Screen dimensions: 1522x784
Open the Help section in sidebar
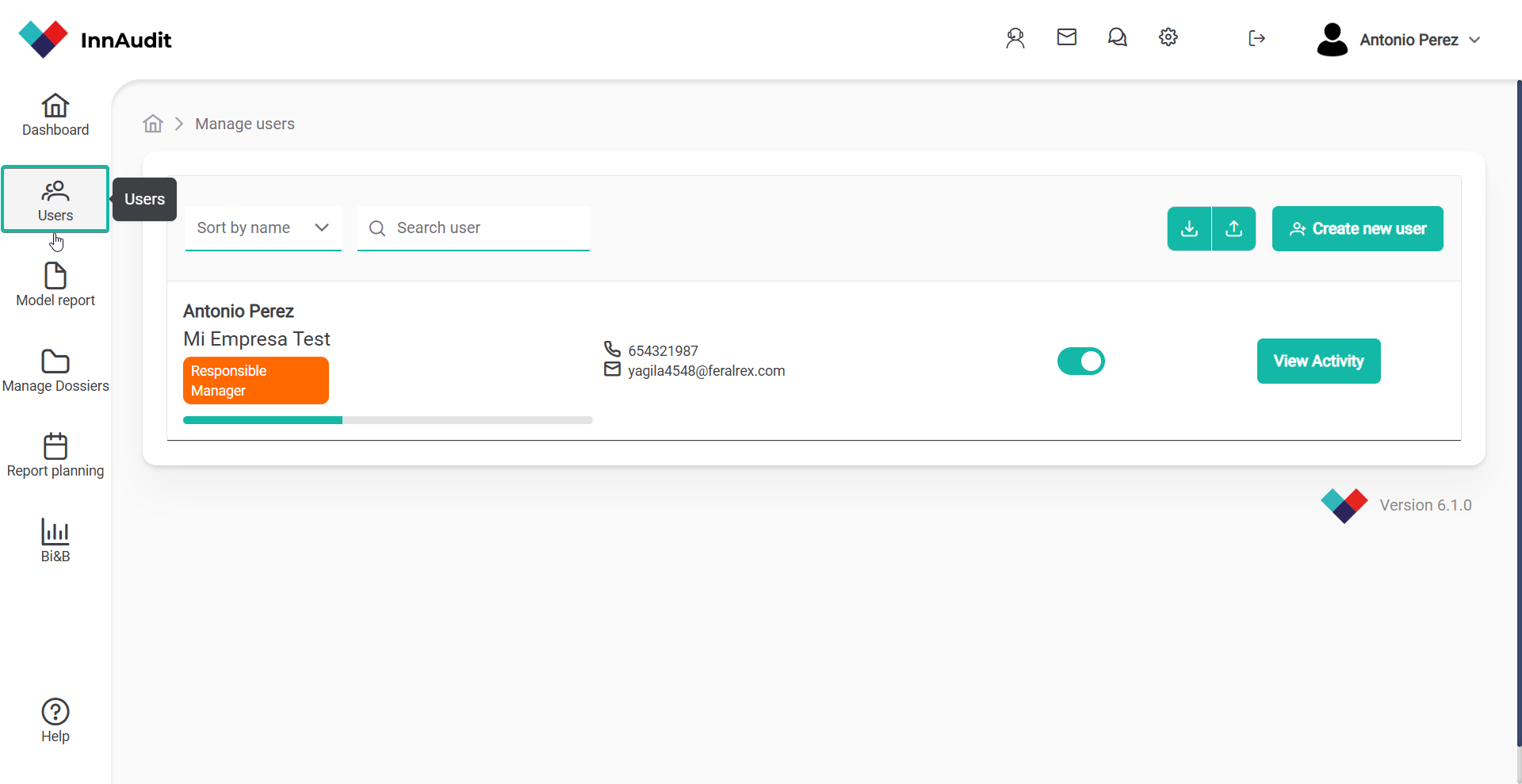point(55,721)
